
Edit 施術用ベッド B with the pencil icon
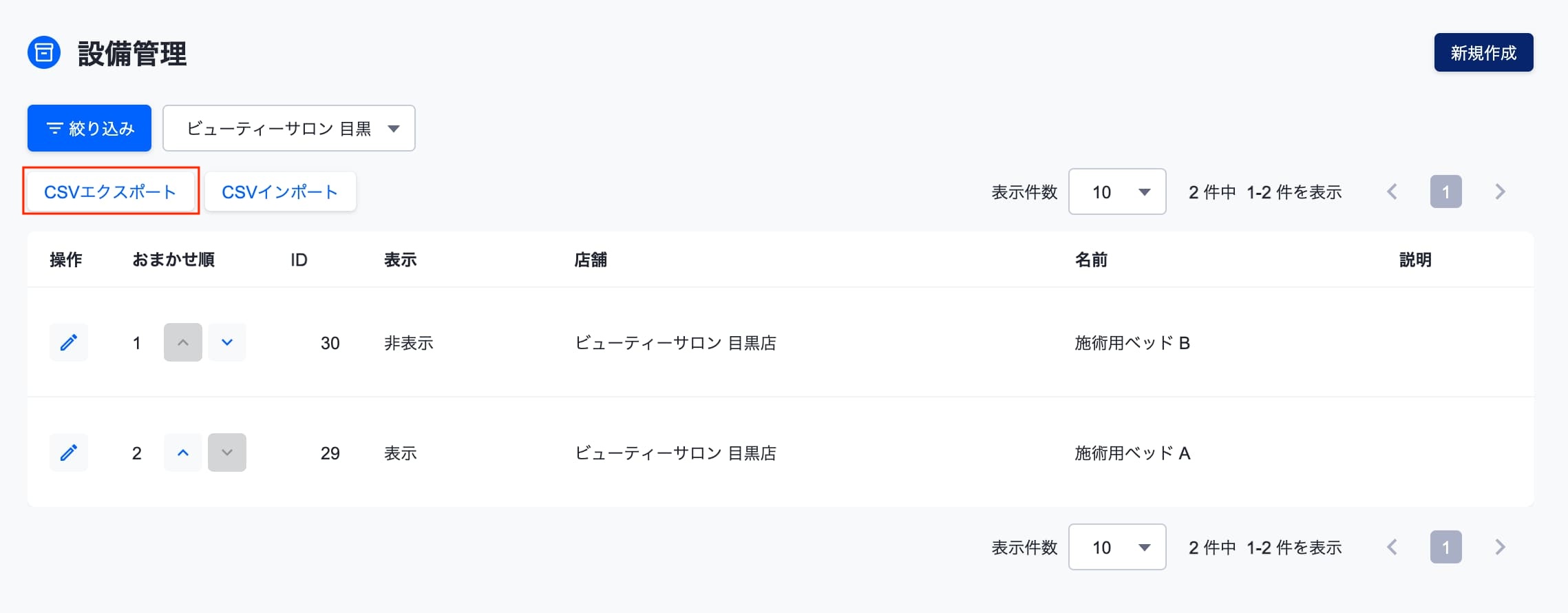(69, 342)
